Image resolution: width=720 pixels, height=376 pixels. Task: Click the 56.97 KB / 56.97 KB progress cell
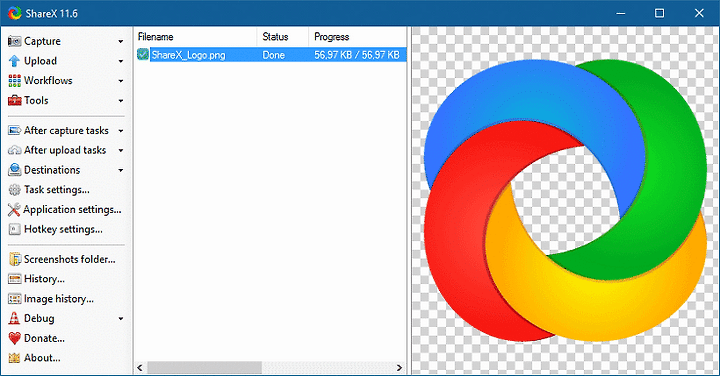(x=357, y=55)
